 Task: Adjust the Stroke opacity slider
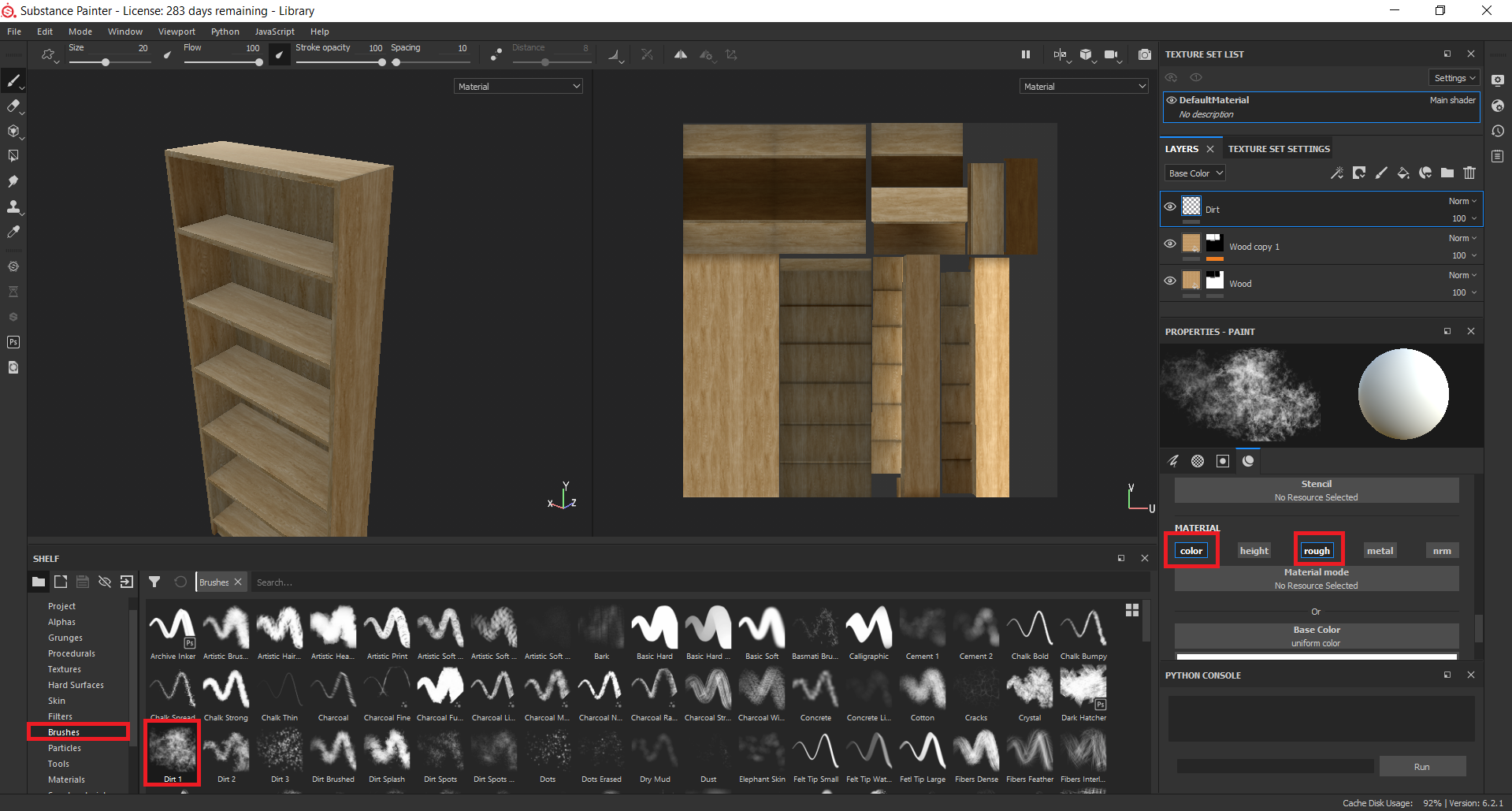coord(340,61)
